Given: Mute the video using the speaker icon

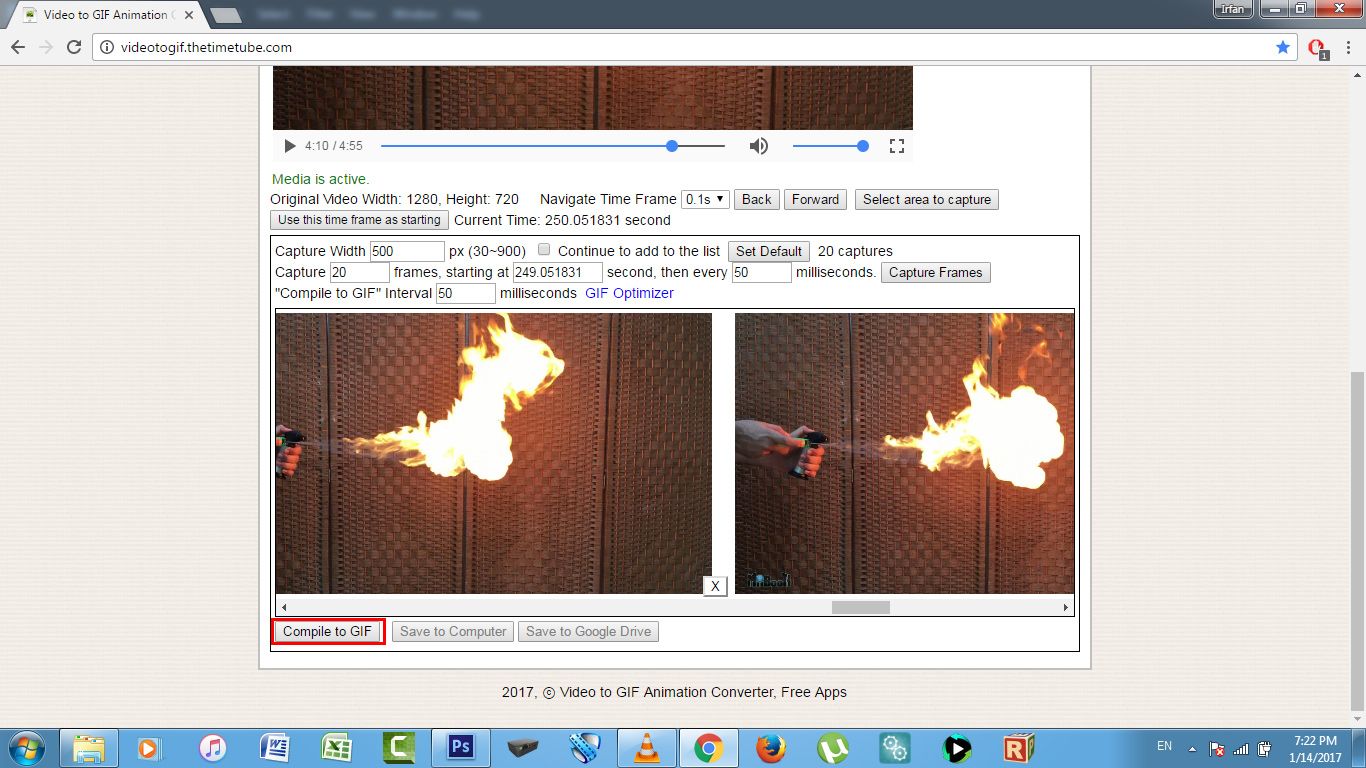Looking at the screenshot, I should click(759, 146).
